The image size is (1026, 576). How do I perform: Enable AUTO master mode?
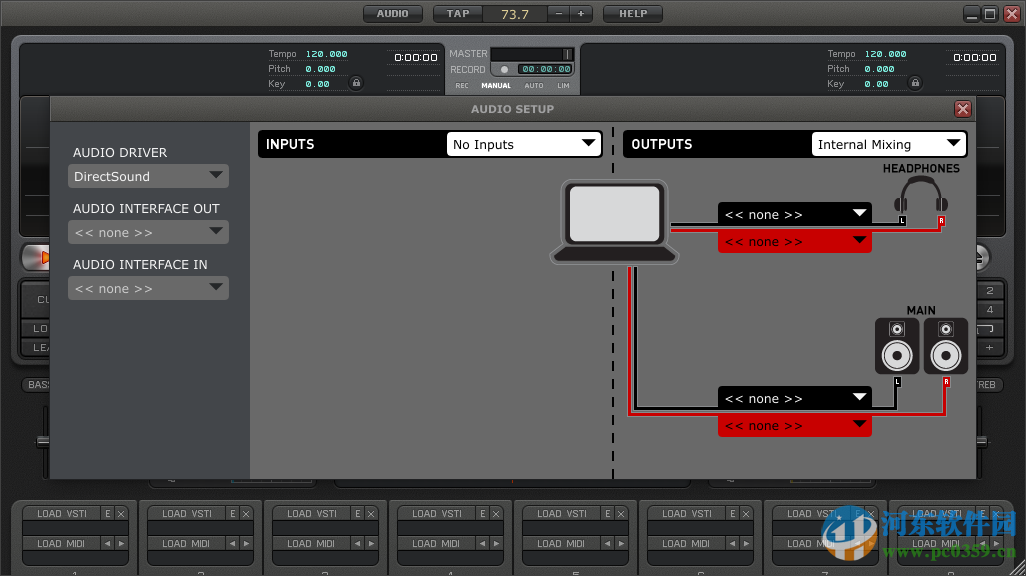534,86
